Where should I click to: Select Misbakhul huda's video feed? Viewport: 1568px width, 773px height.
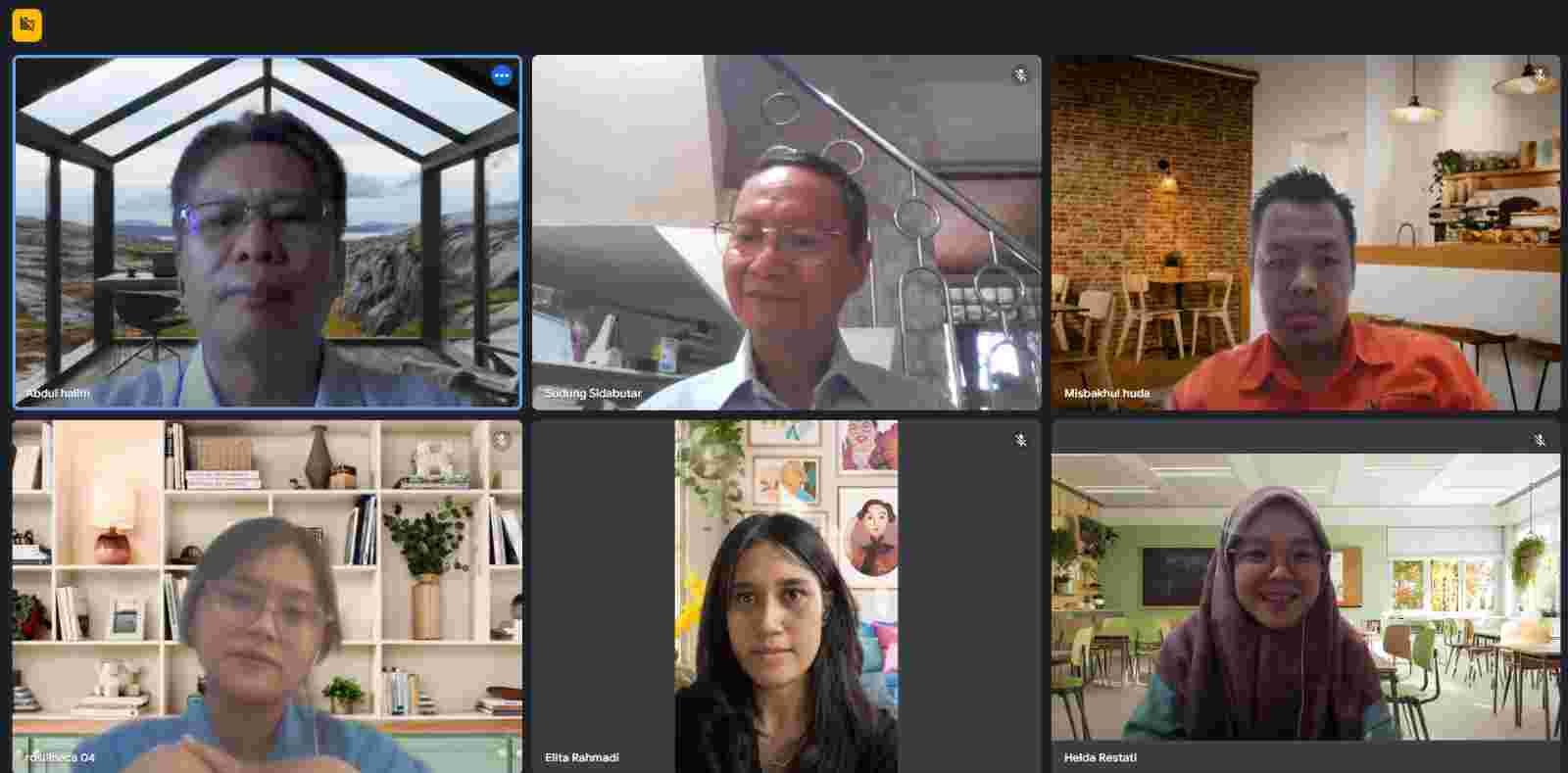click(1305, 235)
